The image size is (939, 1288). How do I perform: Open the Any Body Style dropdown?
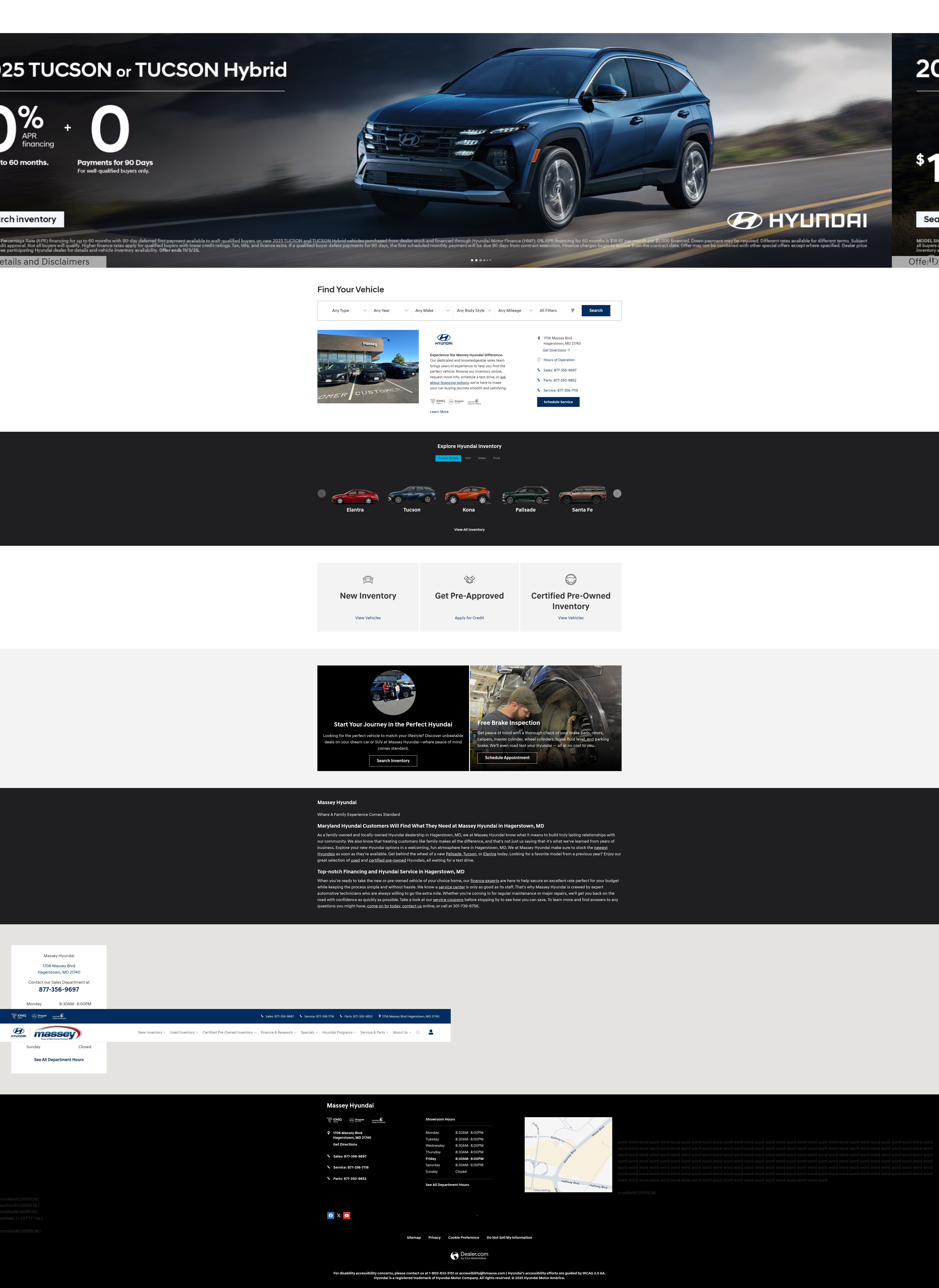click(x=473, y=311)
